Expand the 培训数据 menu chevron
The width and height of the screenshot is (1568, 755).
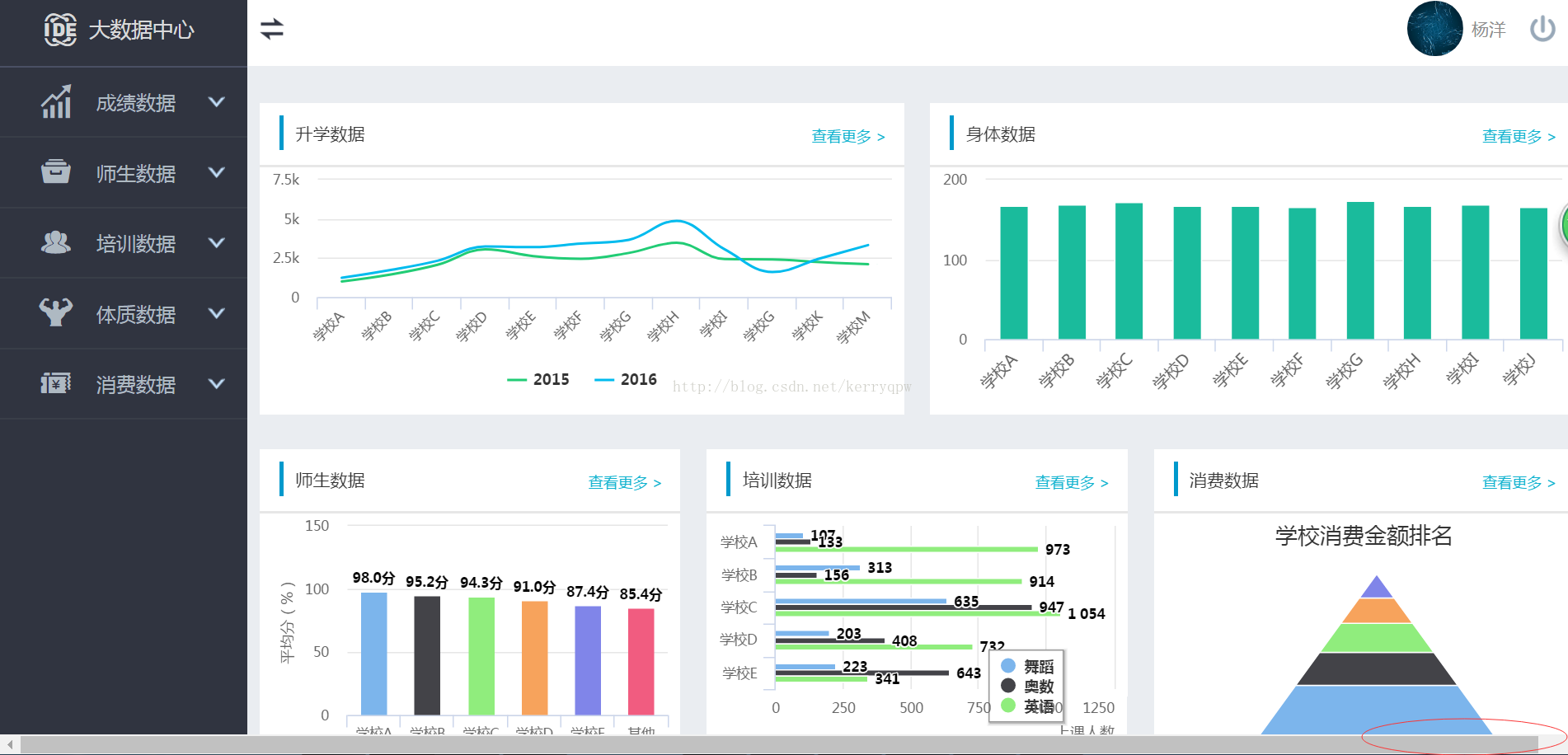click(217, 243)
